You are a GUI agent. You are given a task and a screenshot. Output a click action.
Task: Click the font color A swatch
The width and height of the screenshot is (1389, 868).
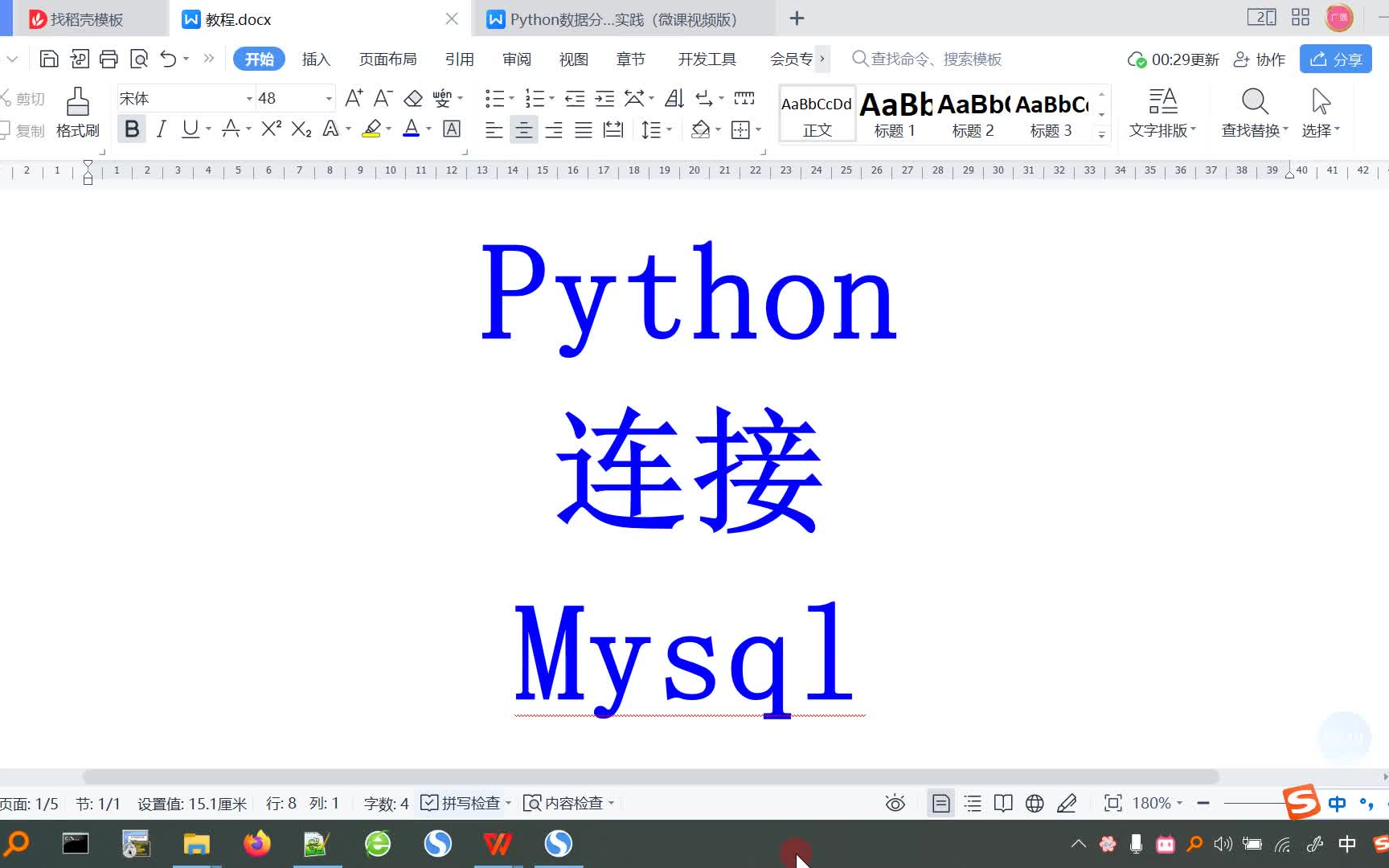coord(411,129)
